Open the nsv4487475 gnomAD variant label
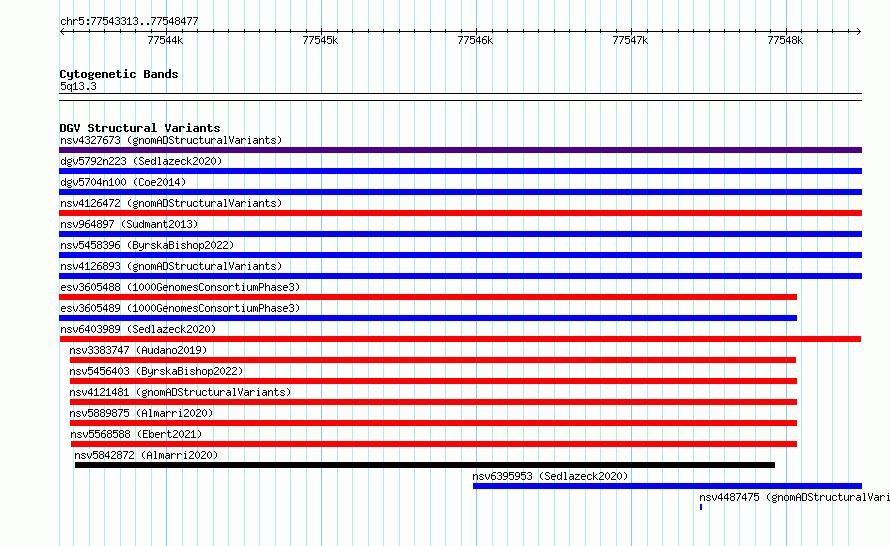This screenshot has width=890, height=546. (x=794, y=497)
